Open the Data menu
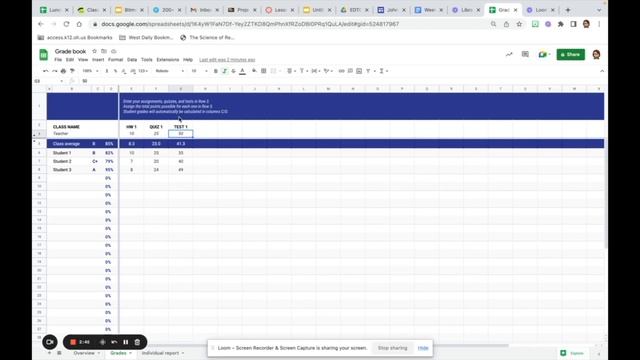The width and height of the screenshot is (640, 360). click(x=132, y=60)
